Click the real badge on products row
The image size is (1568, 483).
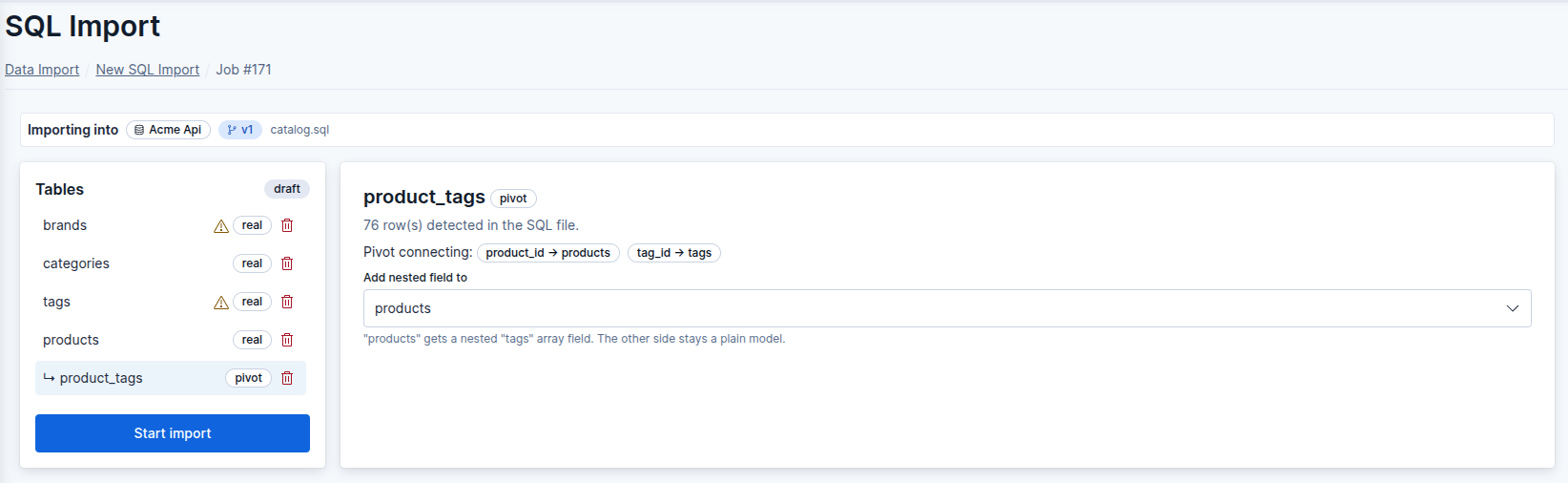point(252,340)
